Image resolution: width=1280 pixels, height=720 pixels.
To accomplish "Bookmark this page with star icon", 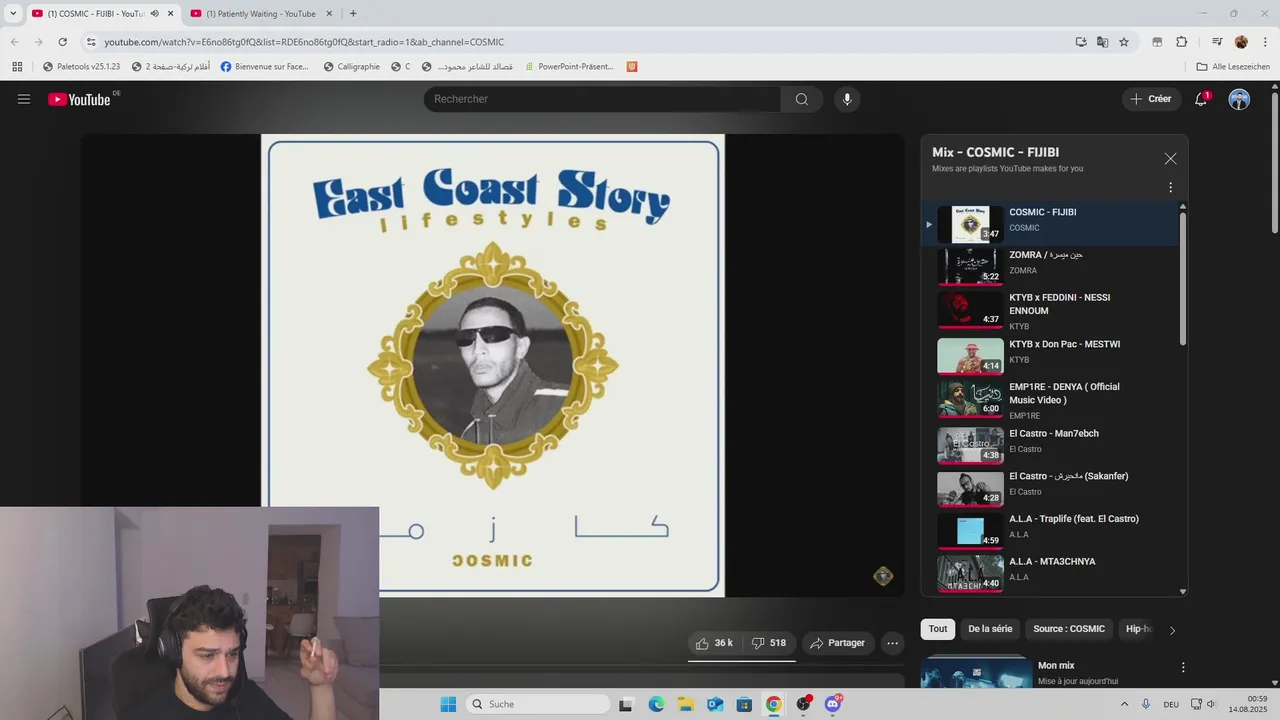I will tap(1124, 42).
